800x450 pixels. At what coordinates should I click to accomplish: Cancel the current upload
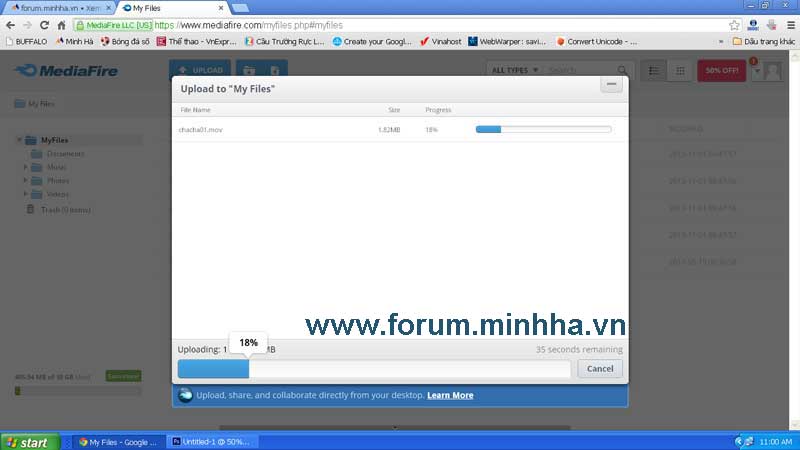click(599, 368)
